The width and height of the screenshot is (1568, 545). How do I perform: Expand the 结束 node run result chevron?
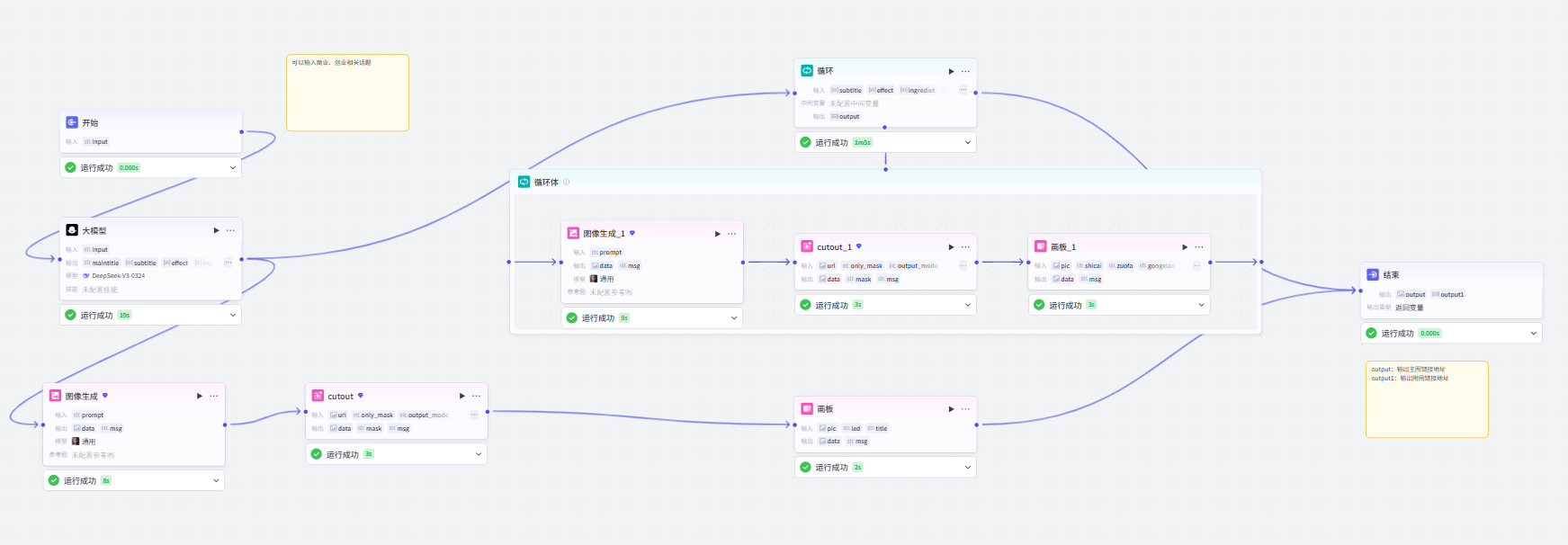tap(1533, 333)
